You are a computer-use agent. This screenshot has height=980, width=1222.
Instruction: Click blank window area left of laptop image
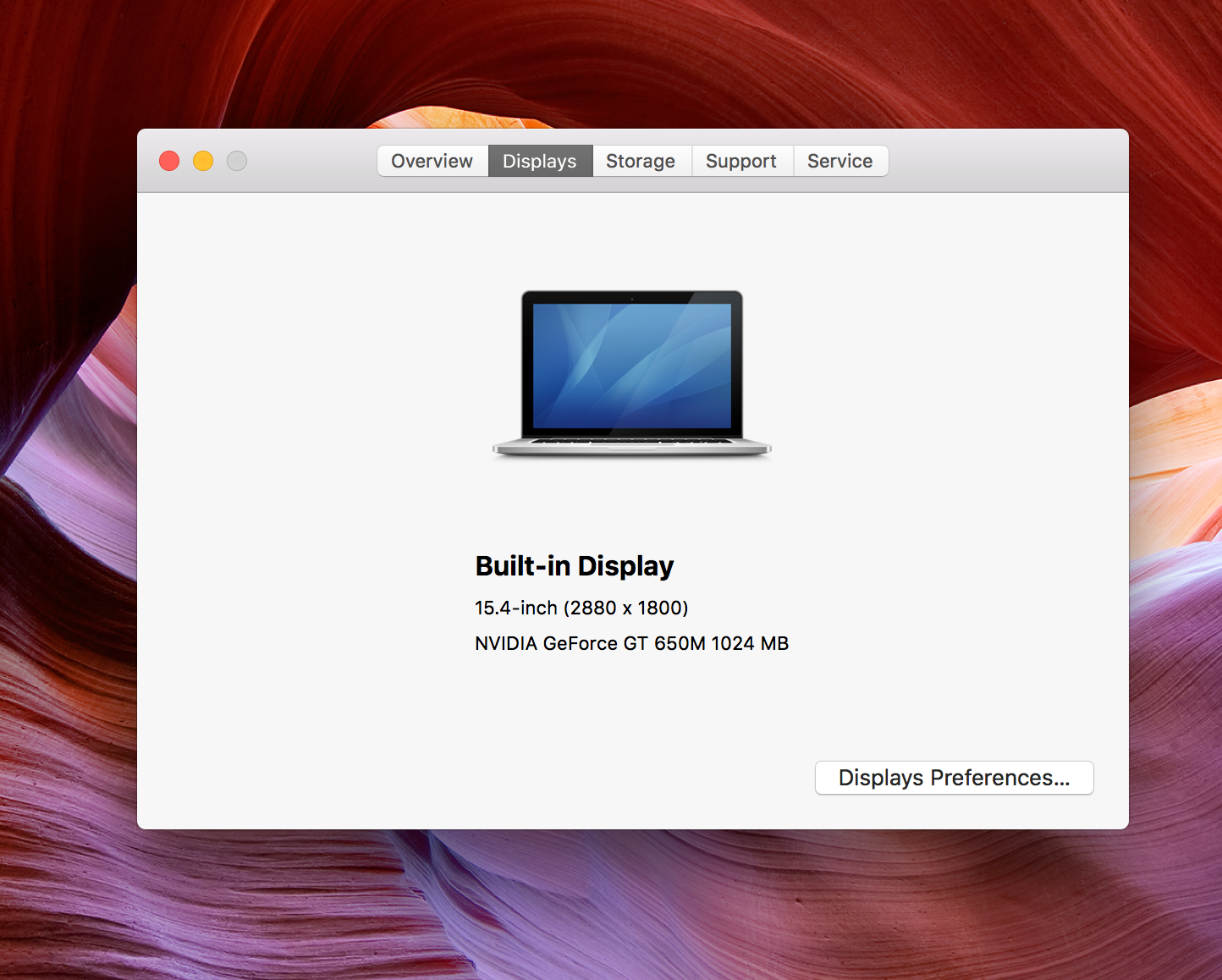click(313, 372)
